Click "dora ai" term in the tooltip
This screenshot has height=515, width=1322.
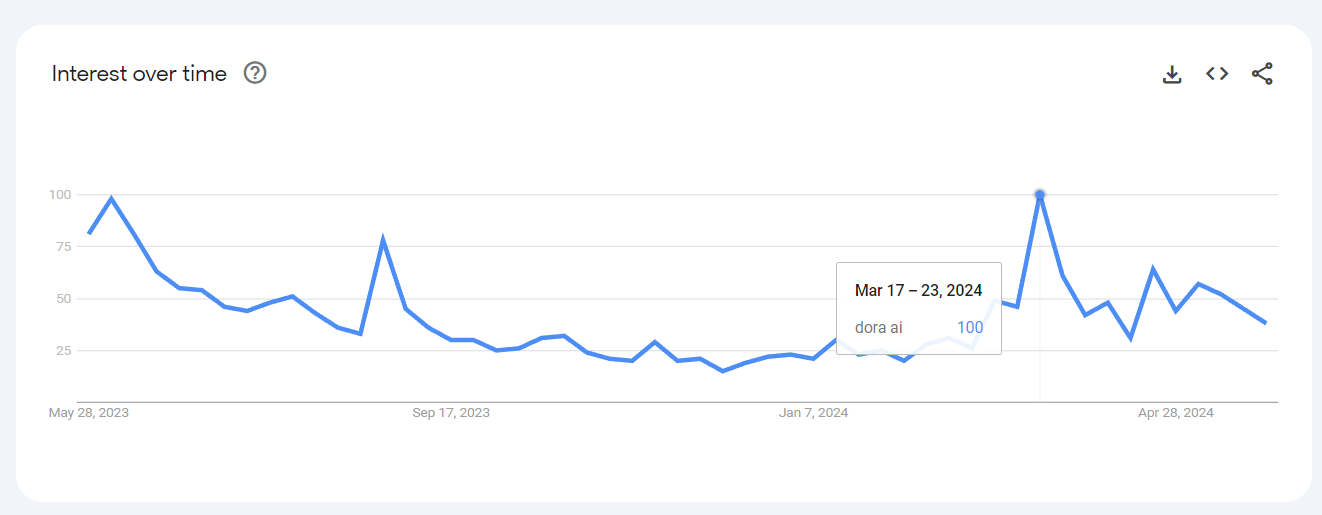877,327
